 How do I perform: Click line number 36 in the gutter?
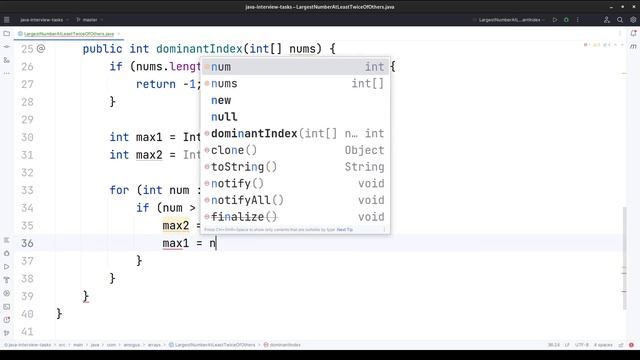pyautogui.click(x=27, y=243)
